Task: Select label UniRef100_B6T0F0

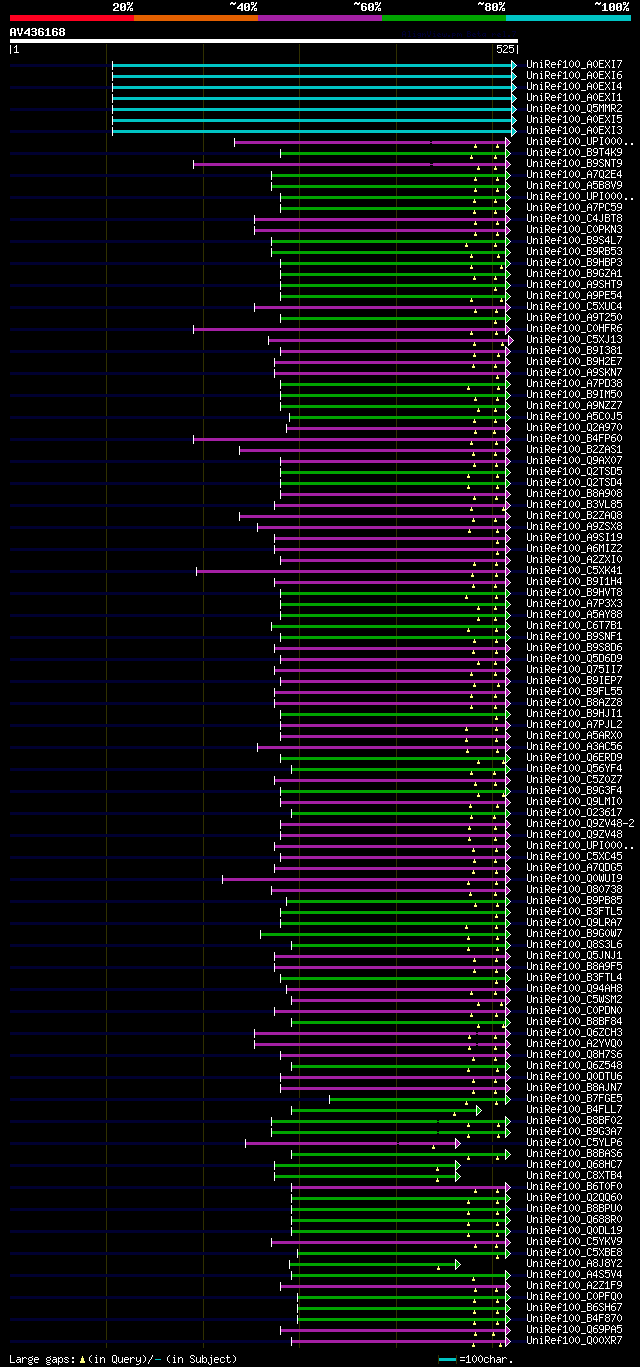Action: click(574, 1186)
